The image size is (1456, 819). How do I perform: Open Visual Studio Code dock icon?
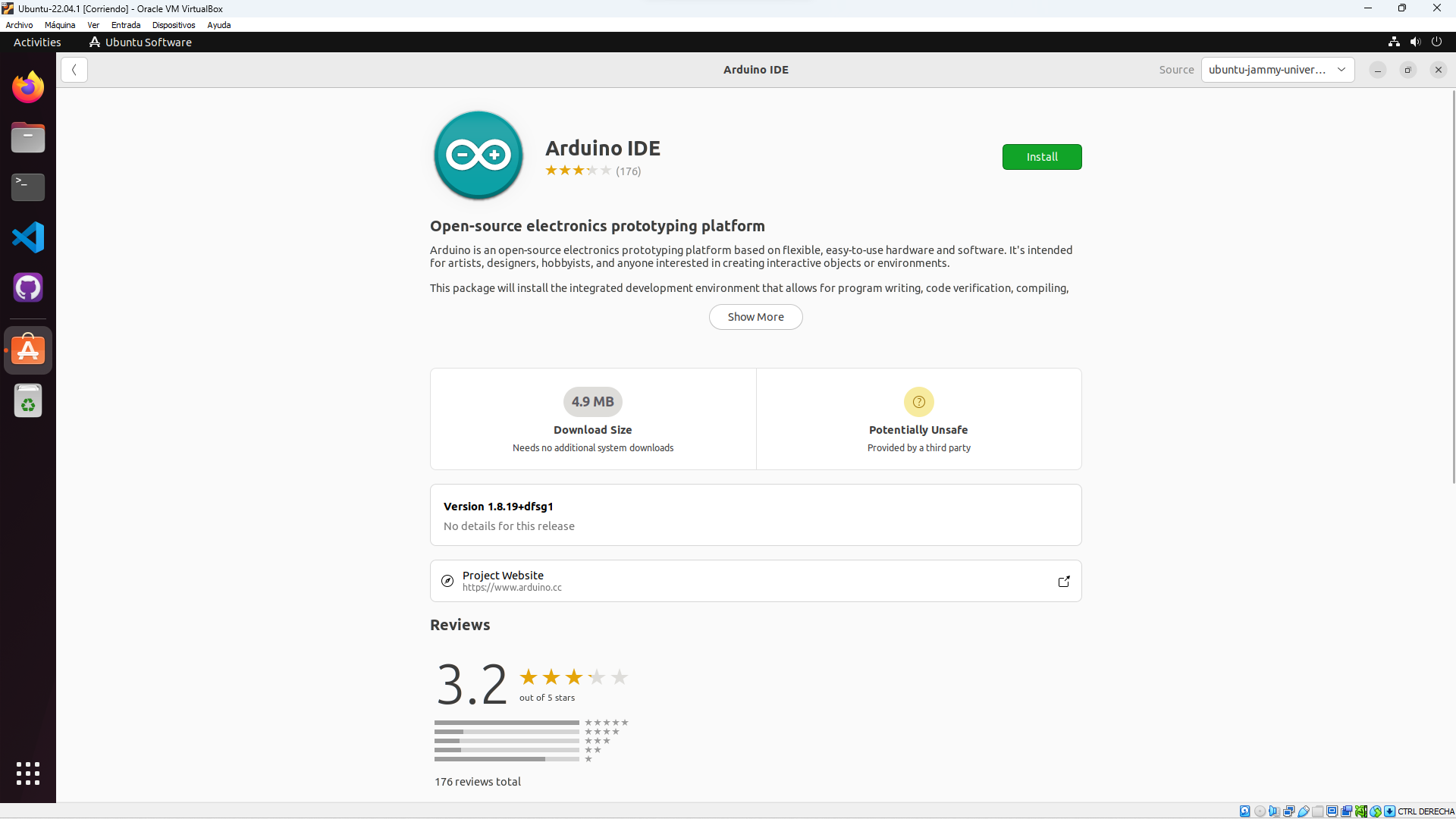tap(28, 237)
